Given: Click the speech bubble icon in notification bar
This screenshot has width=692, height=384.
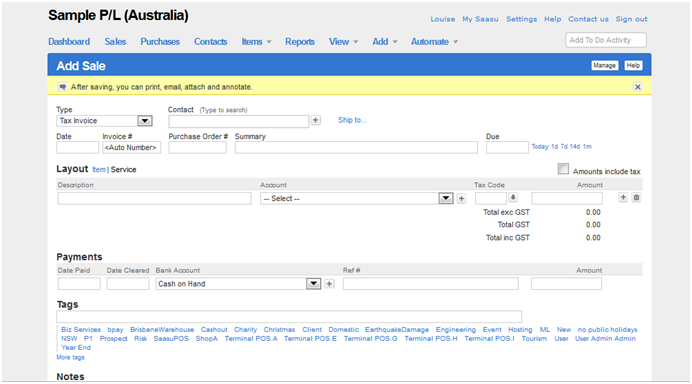Looking at the screenshot, I should click(63, 87).
